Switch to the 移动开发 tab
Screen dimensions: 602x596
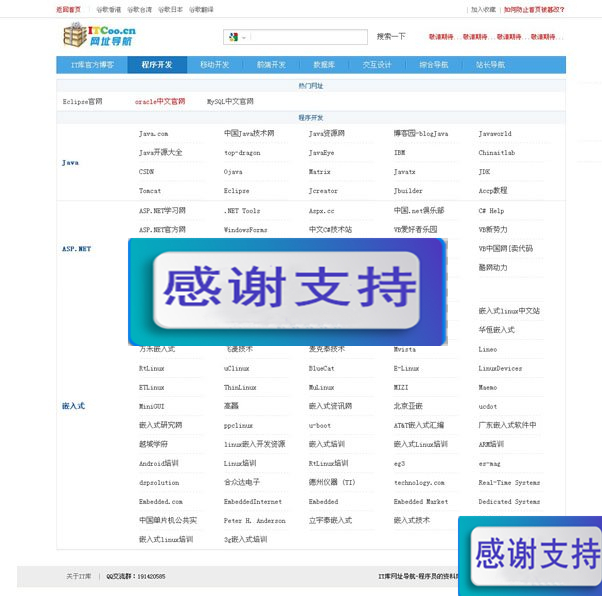coord(215,65)
